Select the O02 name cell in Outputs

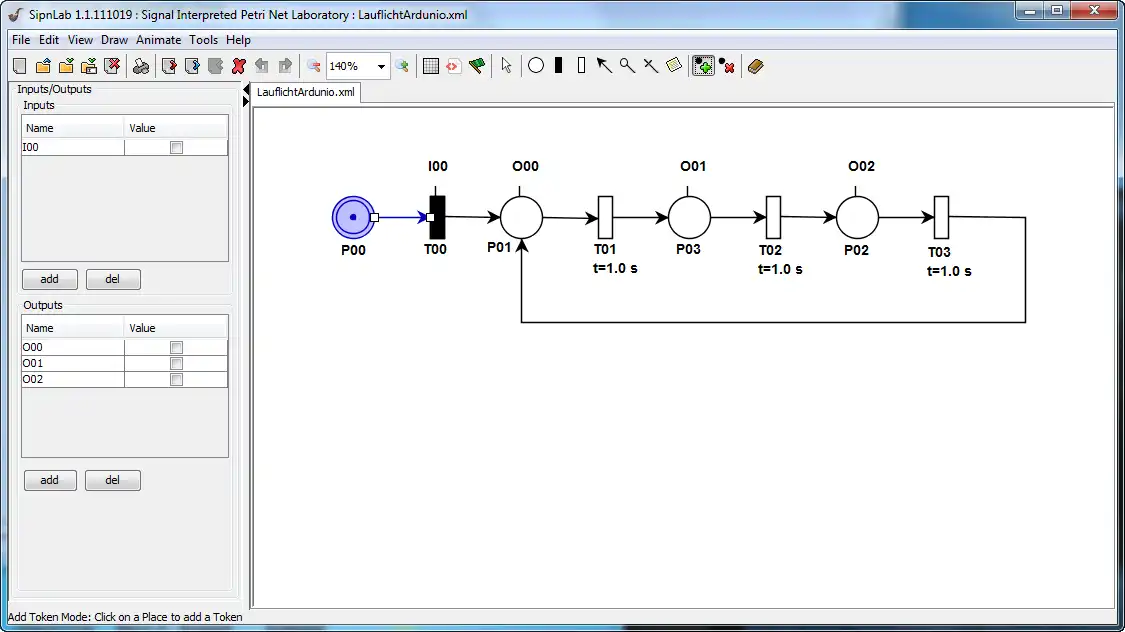pyautogui.click(x=72, y=379)
